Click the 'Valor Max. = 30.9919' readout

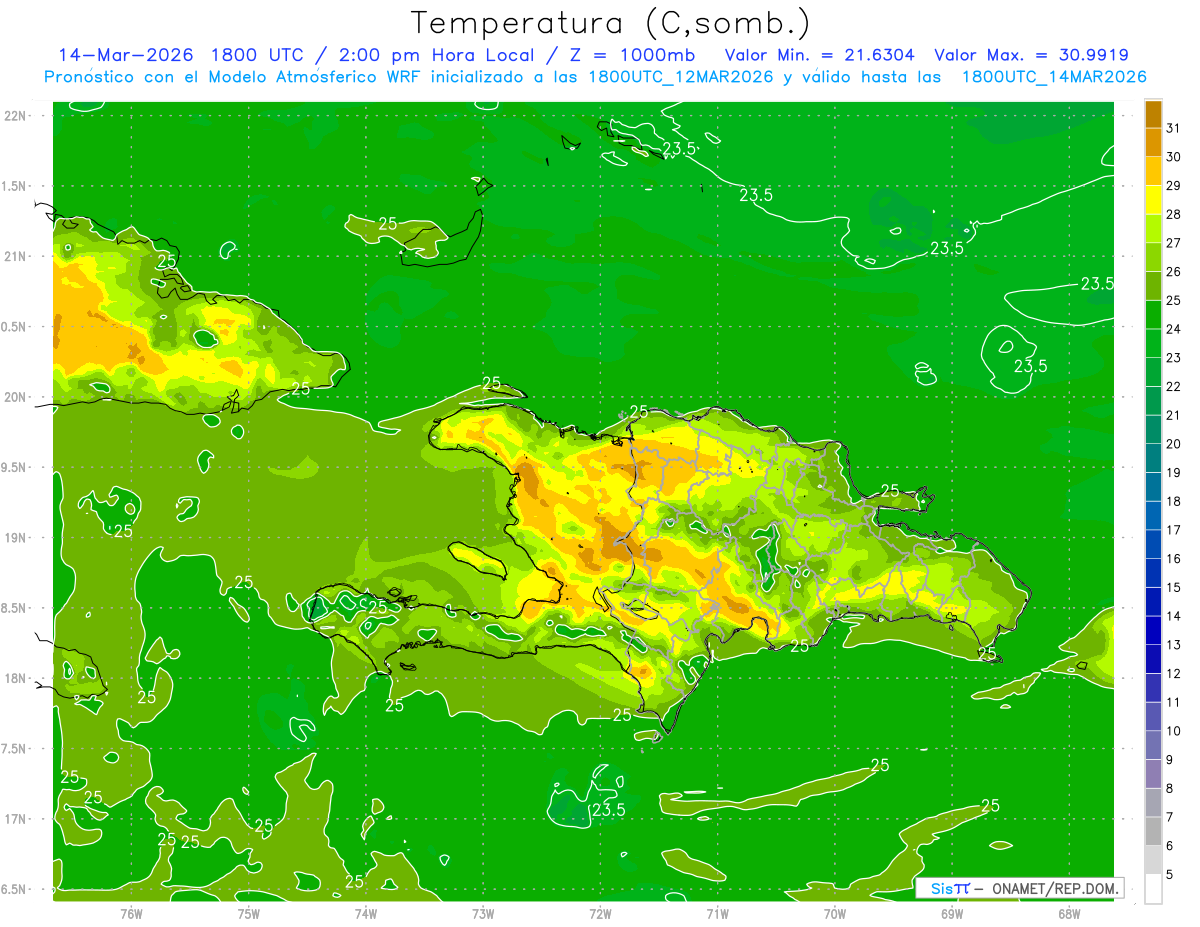[1031, 55]
